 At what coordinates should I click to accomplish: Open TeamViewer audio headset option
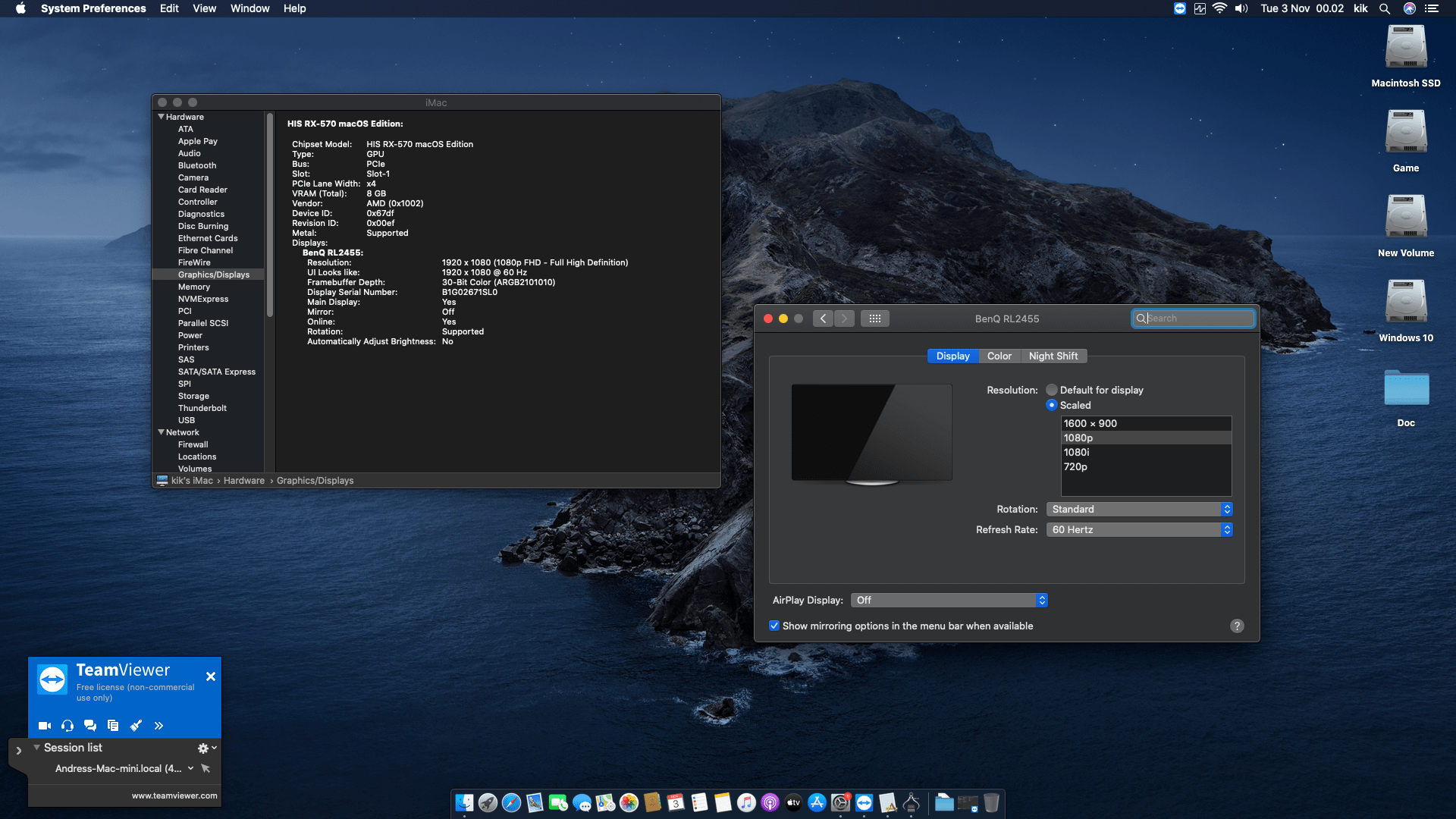coord(67,726)
